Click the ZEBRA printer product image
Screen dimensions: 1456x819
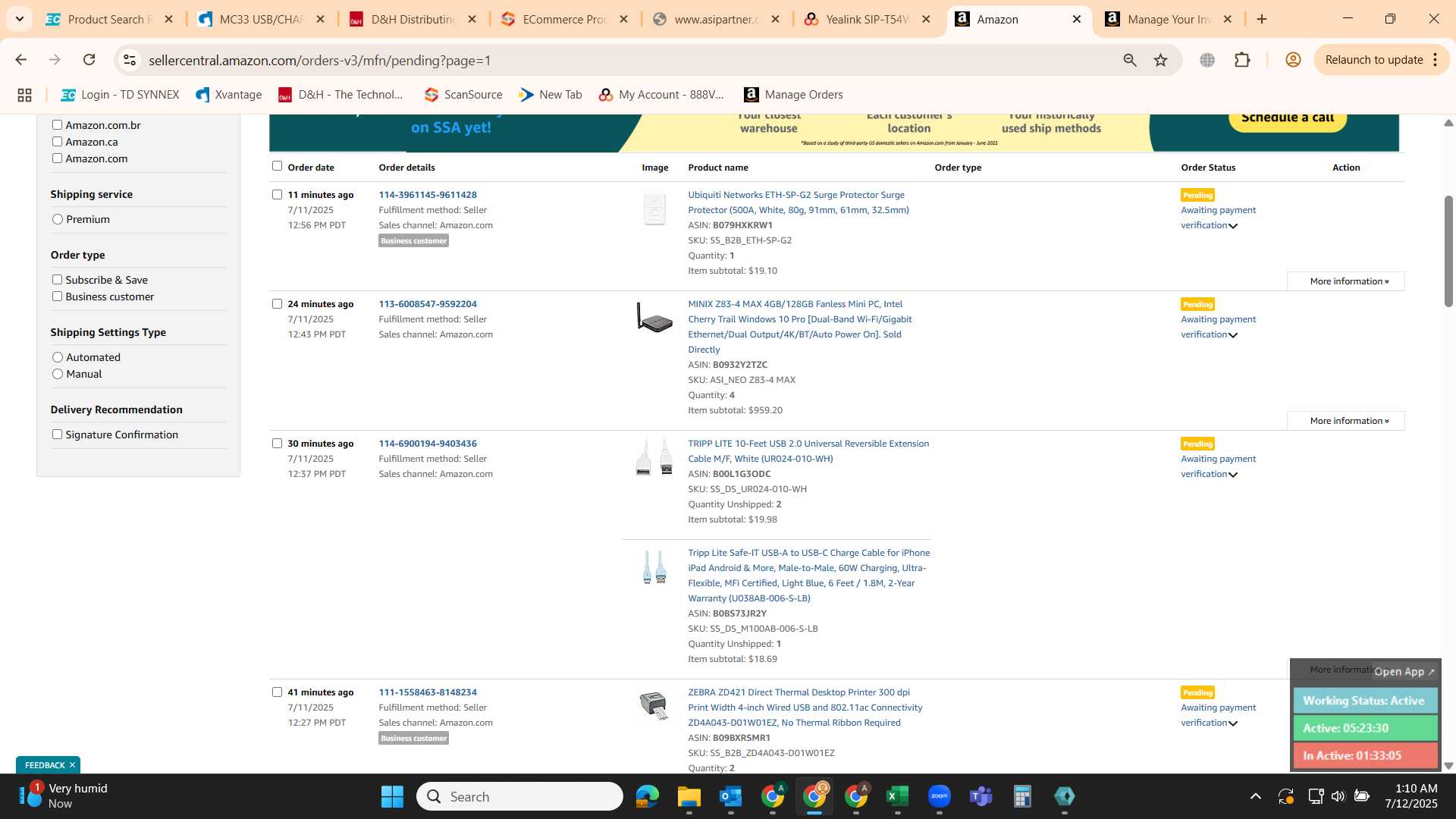pos(654,705)
